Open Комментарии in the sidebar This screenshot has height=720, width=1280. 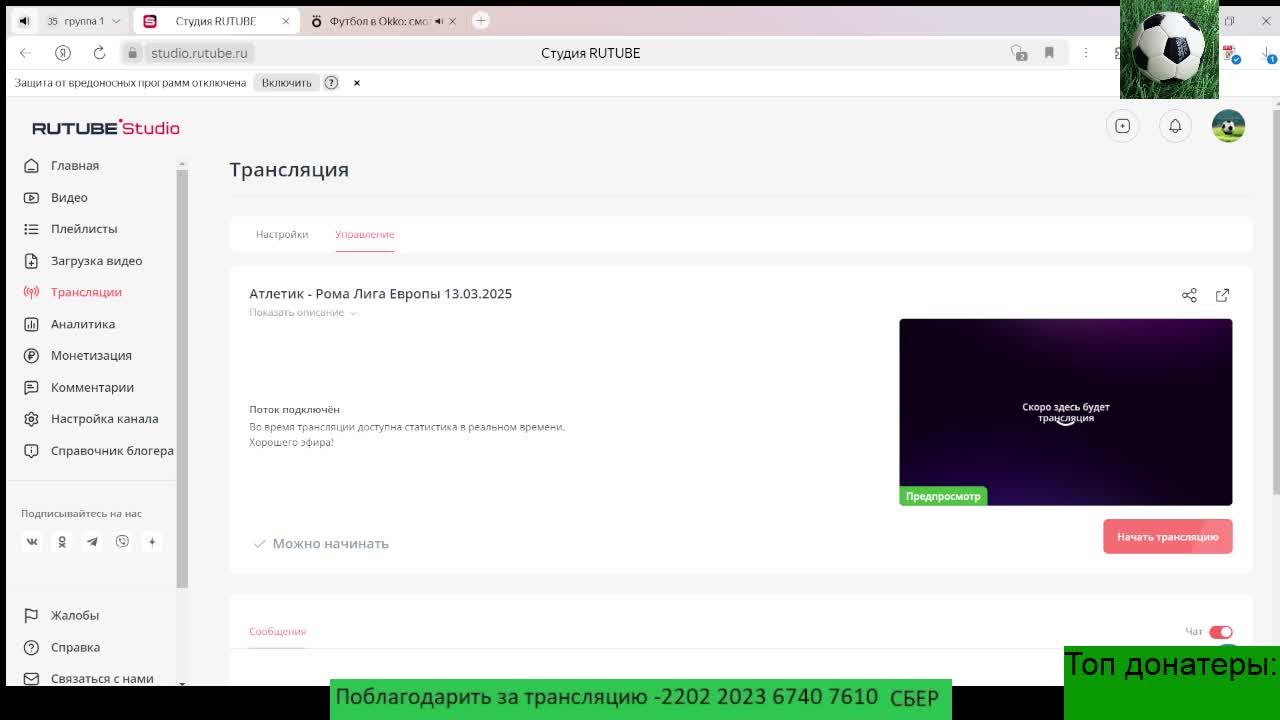[92, 387]
